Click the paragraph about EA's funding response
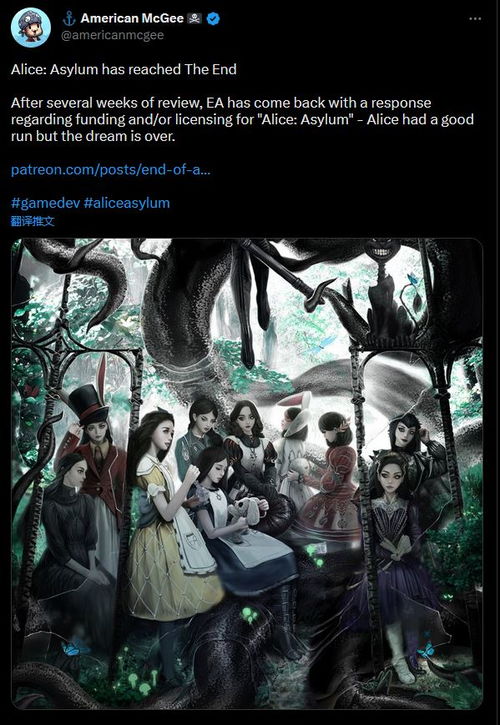The width and height of the screenshot is (500, 725). pos(242,119)
